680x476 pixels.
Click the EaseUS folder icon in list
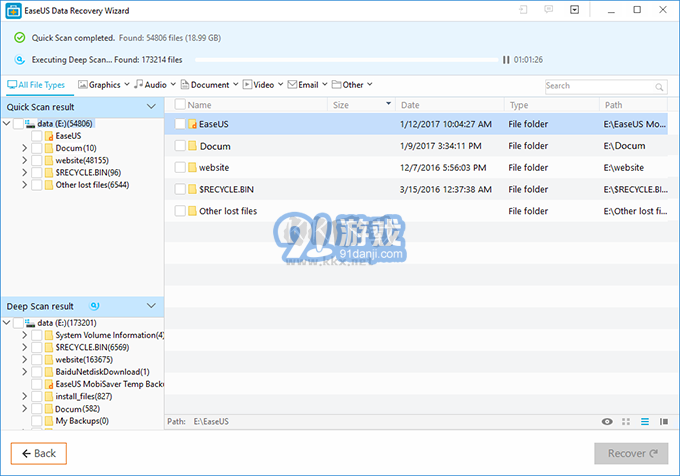pyautogui.click(x=193, y=124)
